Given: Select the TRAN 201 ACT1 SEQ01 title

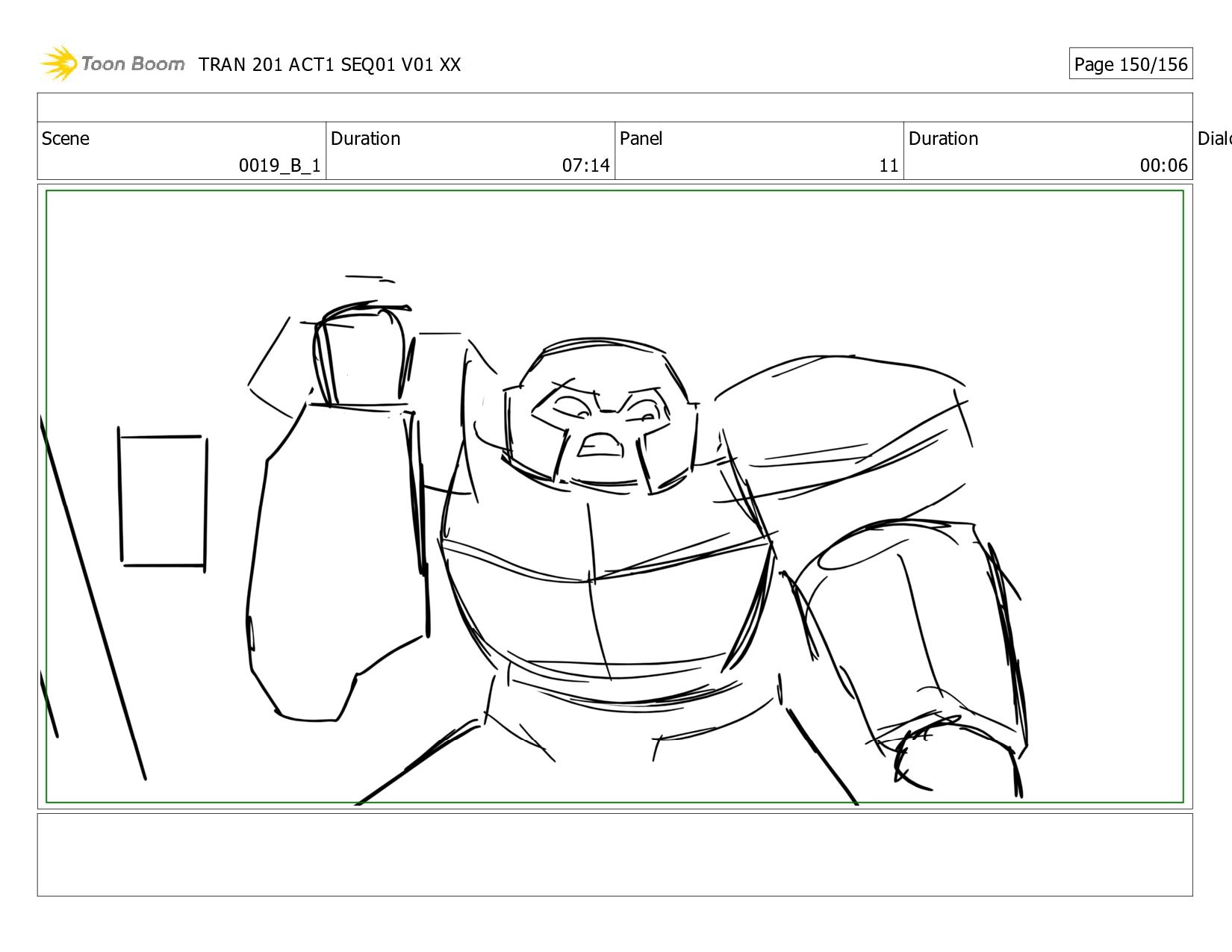Looking at the screenshot, I should [329, 65].
